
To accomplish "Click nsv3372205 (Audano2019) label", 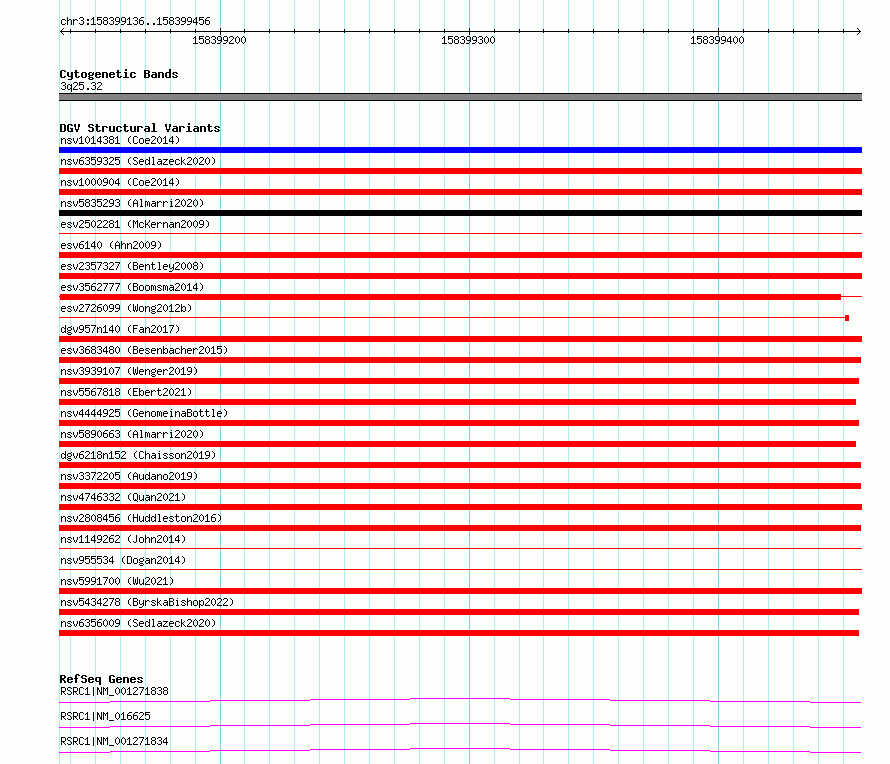I will click(129, 476).
